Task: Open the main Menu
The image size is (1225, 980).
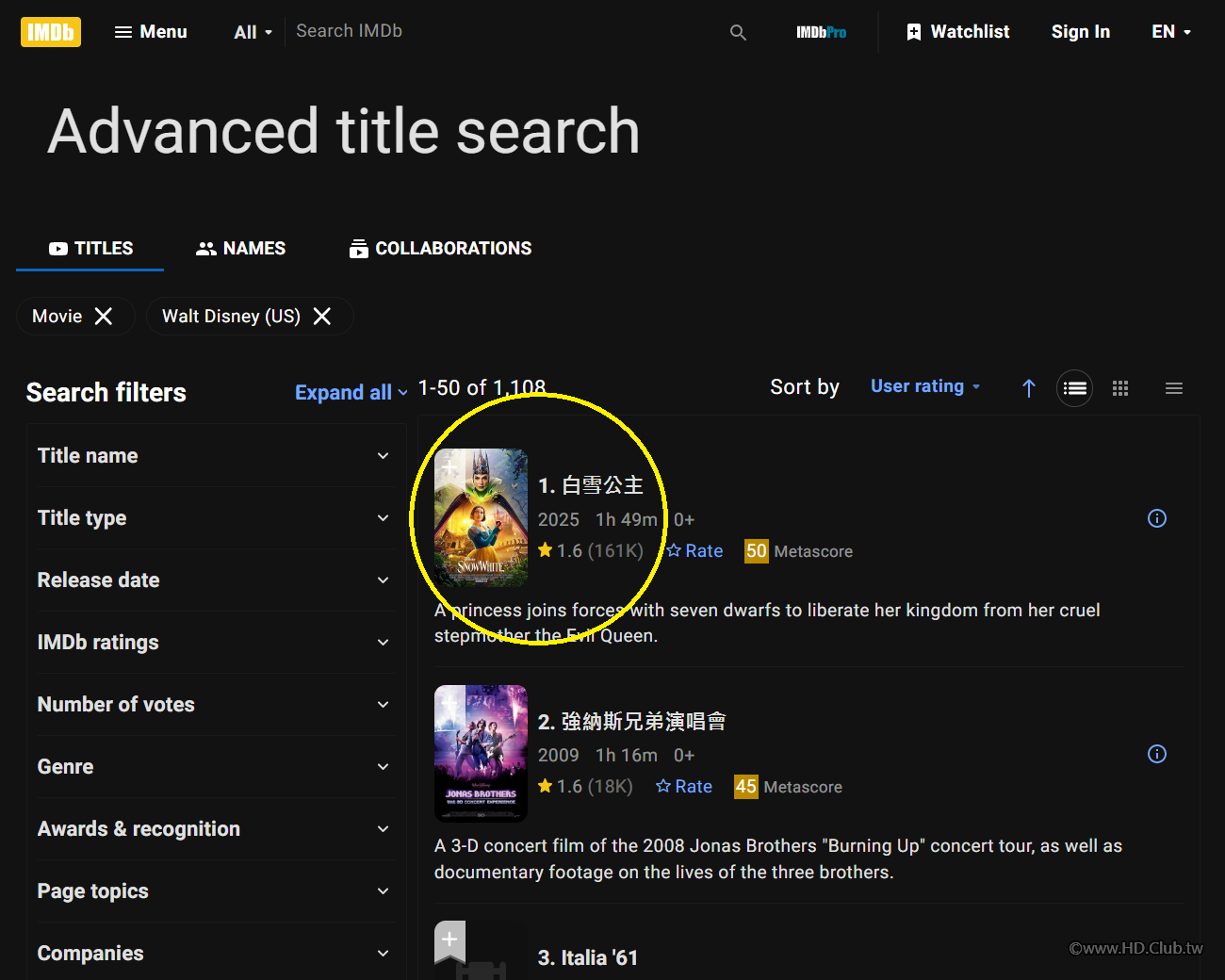Action: point(151,32)
